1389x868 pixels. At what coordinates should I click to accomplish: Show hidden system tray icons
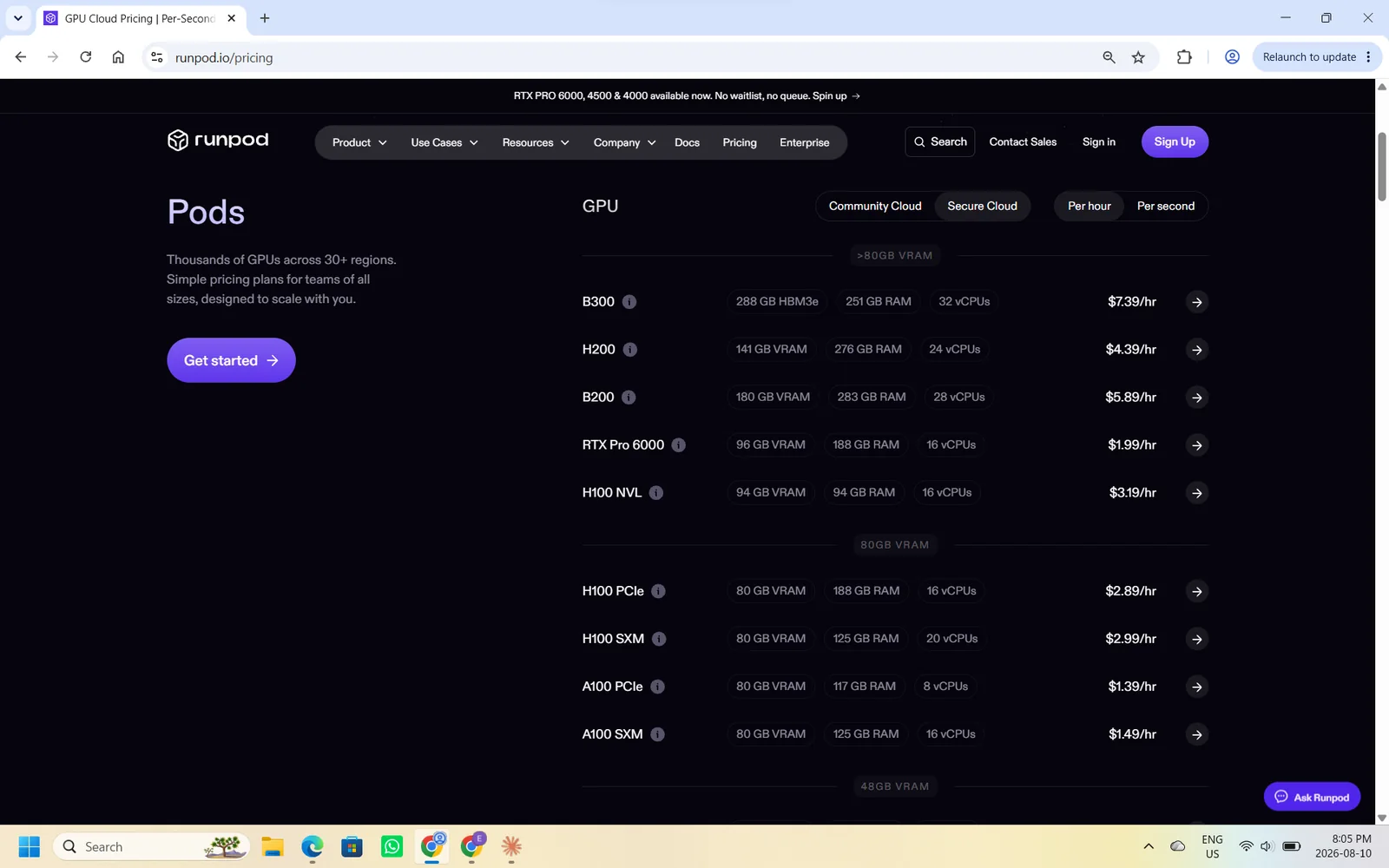(x=1149, y=846)
